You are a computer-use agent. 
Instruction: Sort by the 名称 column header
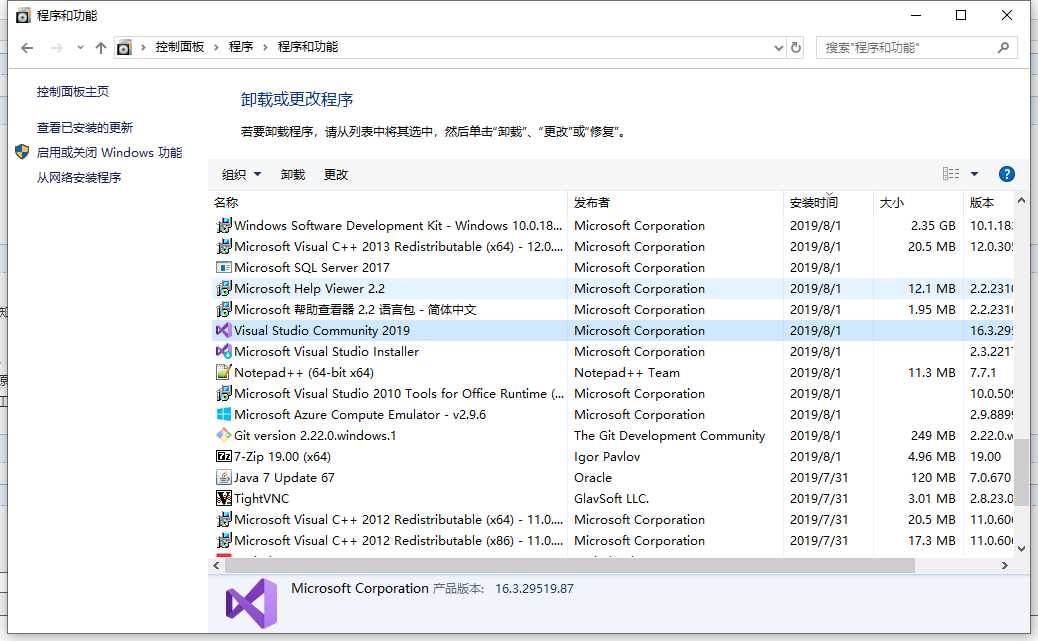388,203
